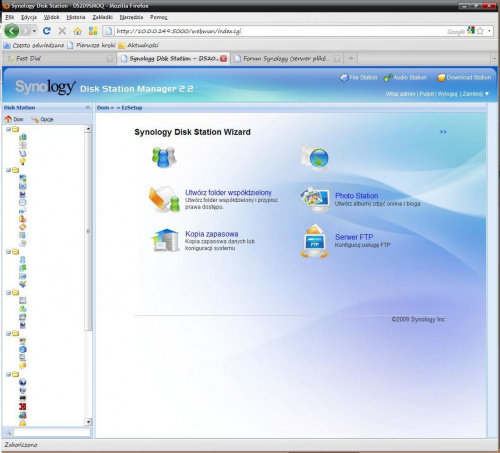
Task: Click the Audio Station music note icon
Action: [388, 78]
